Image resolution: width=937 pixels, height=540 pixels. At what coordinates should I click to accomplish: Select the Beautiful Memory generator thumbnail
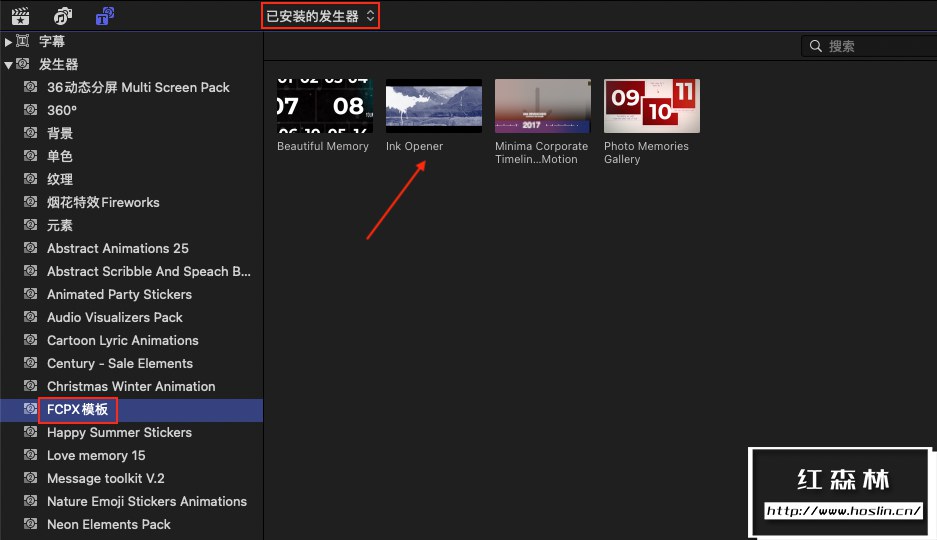pyautogui.click(x=324, y=106)
